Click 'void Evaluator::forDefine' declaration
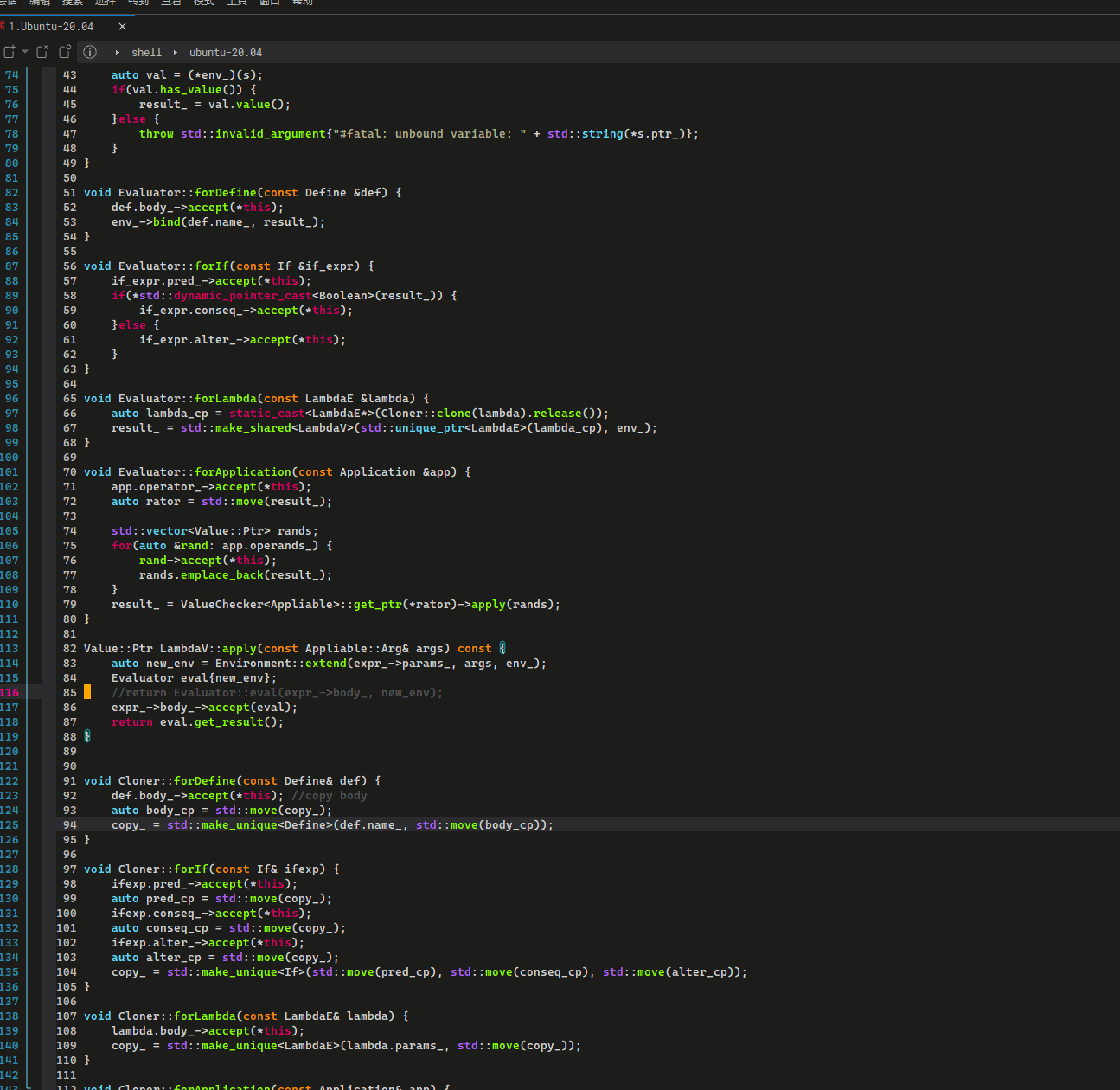 pos(242,193)
